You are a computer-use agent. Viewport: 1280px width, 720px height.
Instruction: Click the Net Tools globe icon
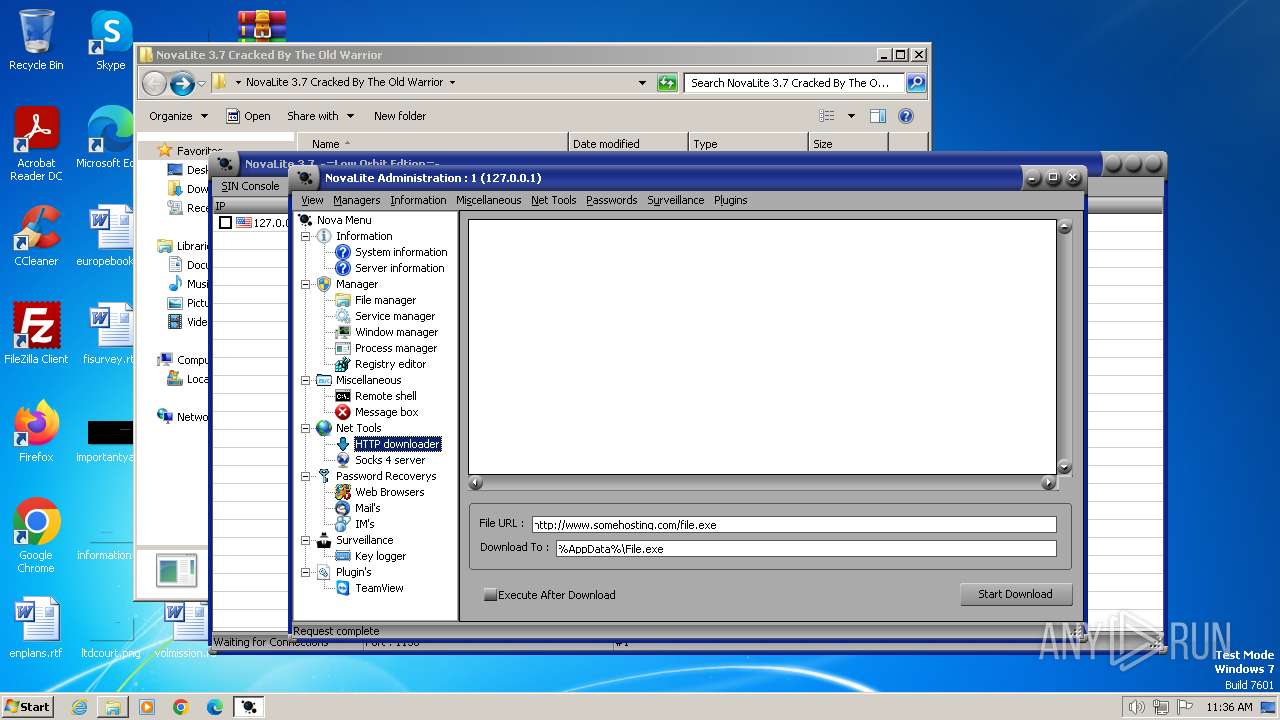click(x=324, y=428)
